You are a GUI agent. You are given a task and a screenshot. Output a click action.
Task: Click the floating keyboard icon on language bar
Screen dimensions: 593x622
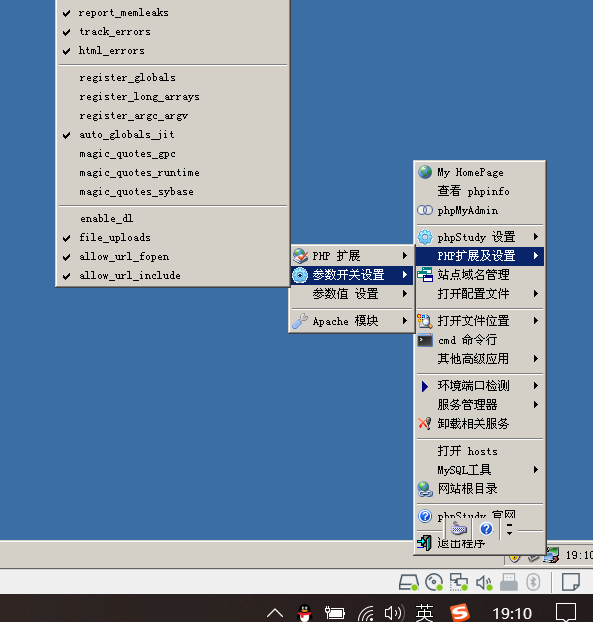point(459,529)
